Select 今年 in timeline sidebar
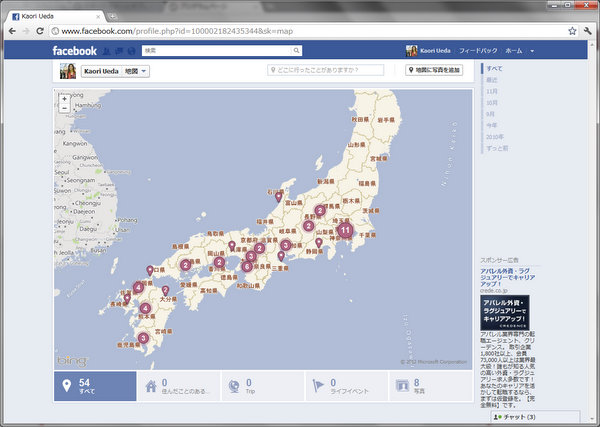The width and height of the screenshot is (600, 427). (x=491, y=125)
